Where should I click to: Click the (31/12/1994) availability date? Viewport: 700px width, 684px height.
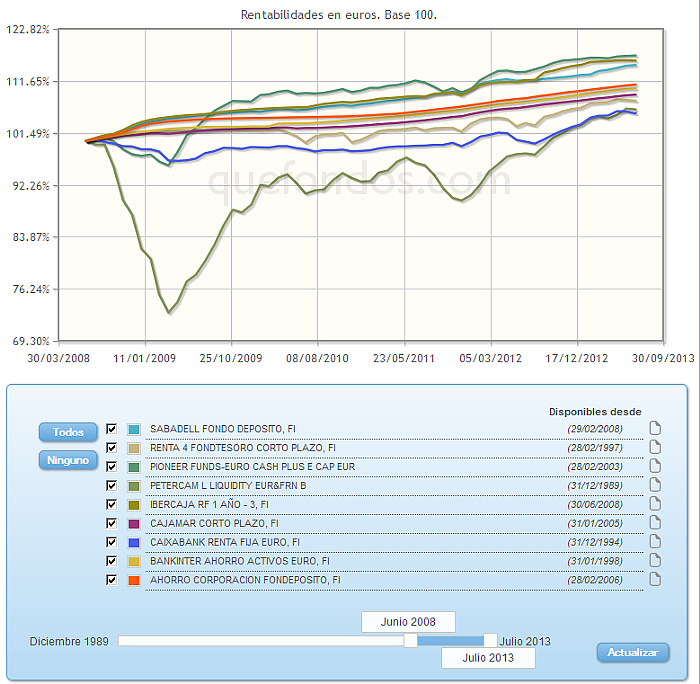(x=595, y=542)
